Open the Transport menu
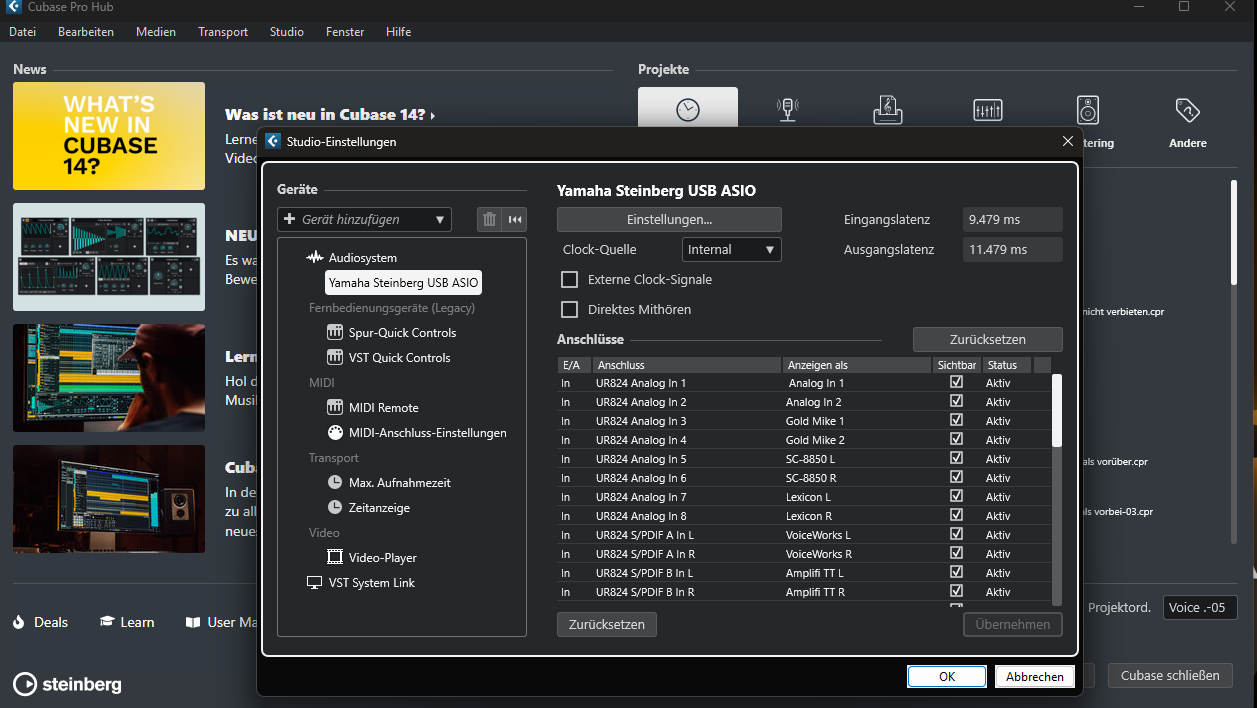The height and width of the screenshot is (708, 1257). [x=223, y=32]
